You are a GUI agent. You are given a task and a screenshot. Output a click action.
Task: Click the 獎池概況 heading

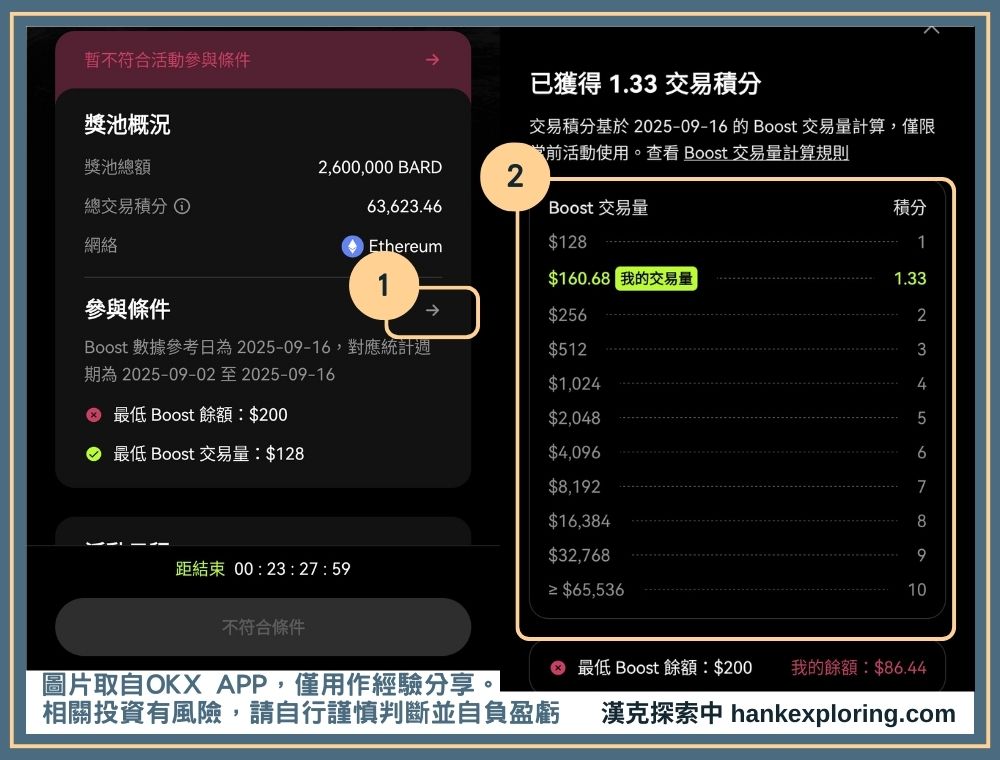click(x=127, y=124)
